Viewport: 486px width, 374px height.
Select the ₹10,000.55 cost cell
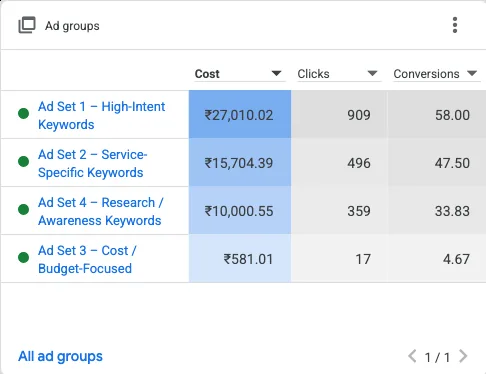[240, 211]
